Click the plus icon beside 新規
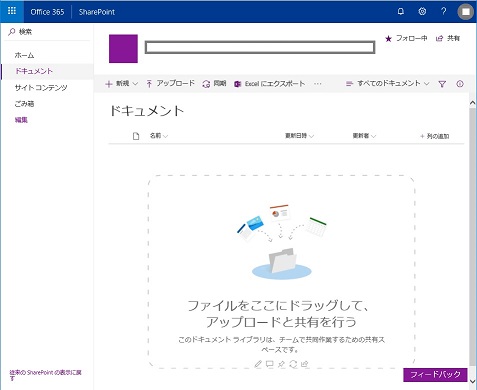 [x=109, y=84]
